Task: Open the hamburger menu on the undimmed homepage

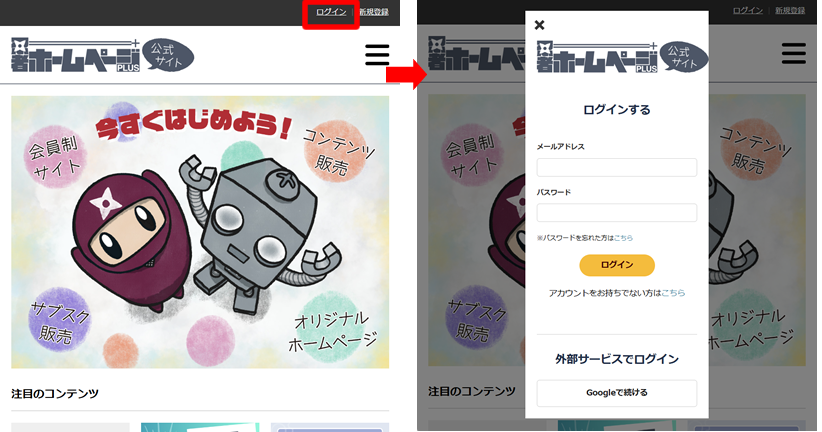Action: pyautogui.click(x=377, y=54)
